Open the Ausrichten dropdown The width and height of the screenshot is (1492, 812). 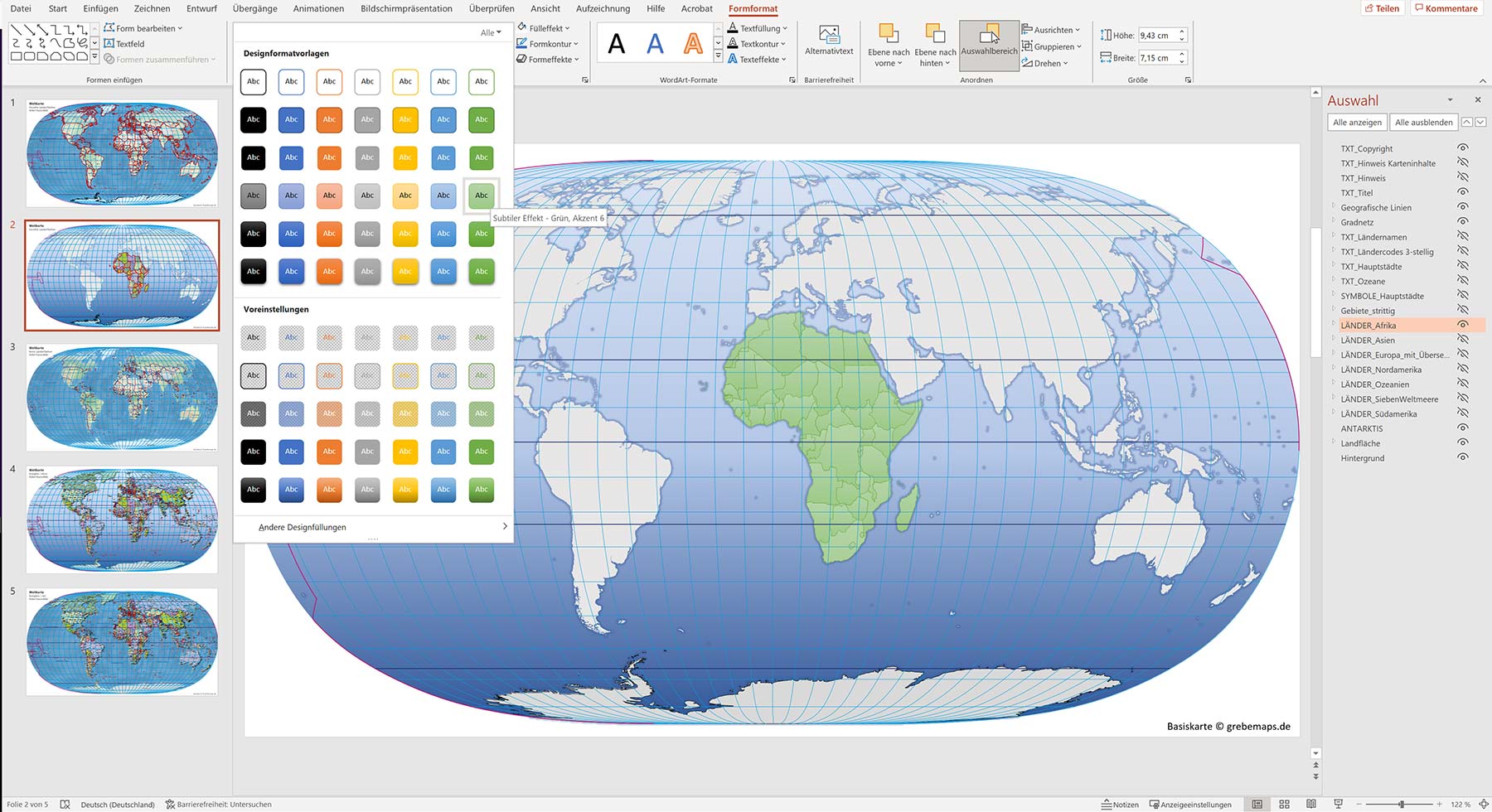[1052, 29]
